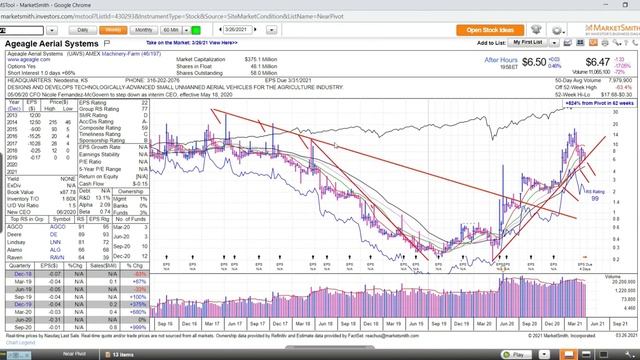Open the Take on the Market View Here link
Screen dimensions: 640x360
point(191,42)
